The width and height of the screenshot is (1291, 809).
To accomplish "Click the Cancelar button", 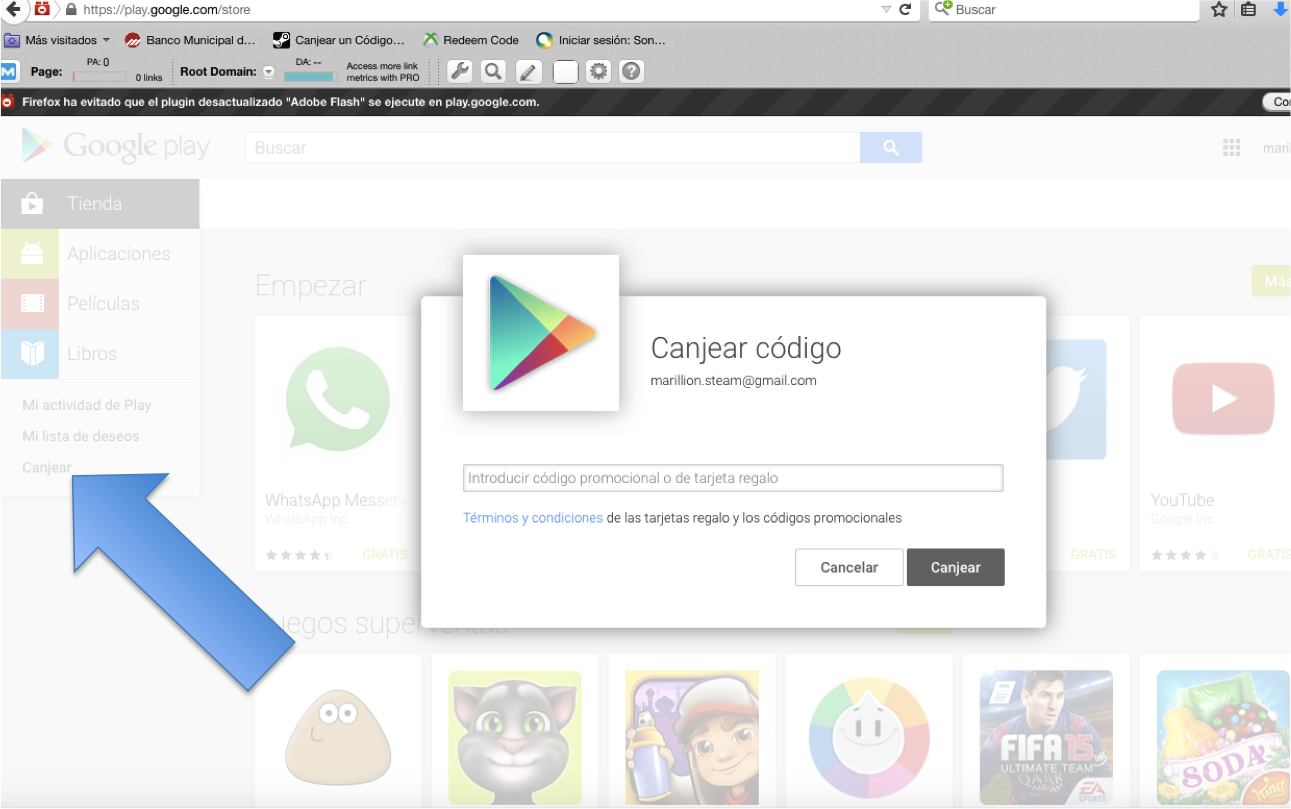I will click(849, 567).
